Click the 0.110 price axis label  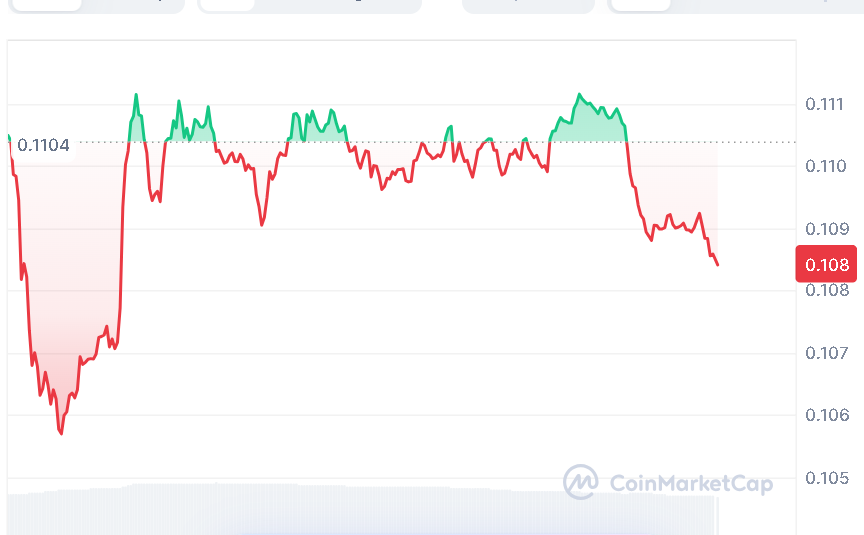[825, 166]
